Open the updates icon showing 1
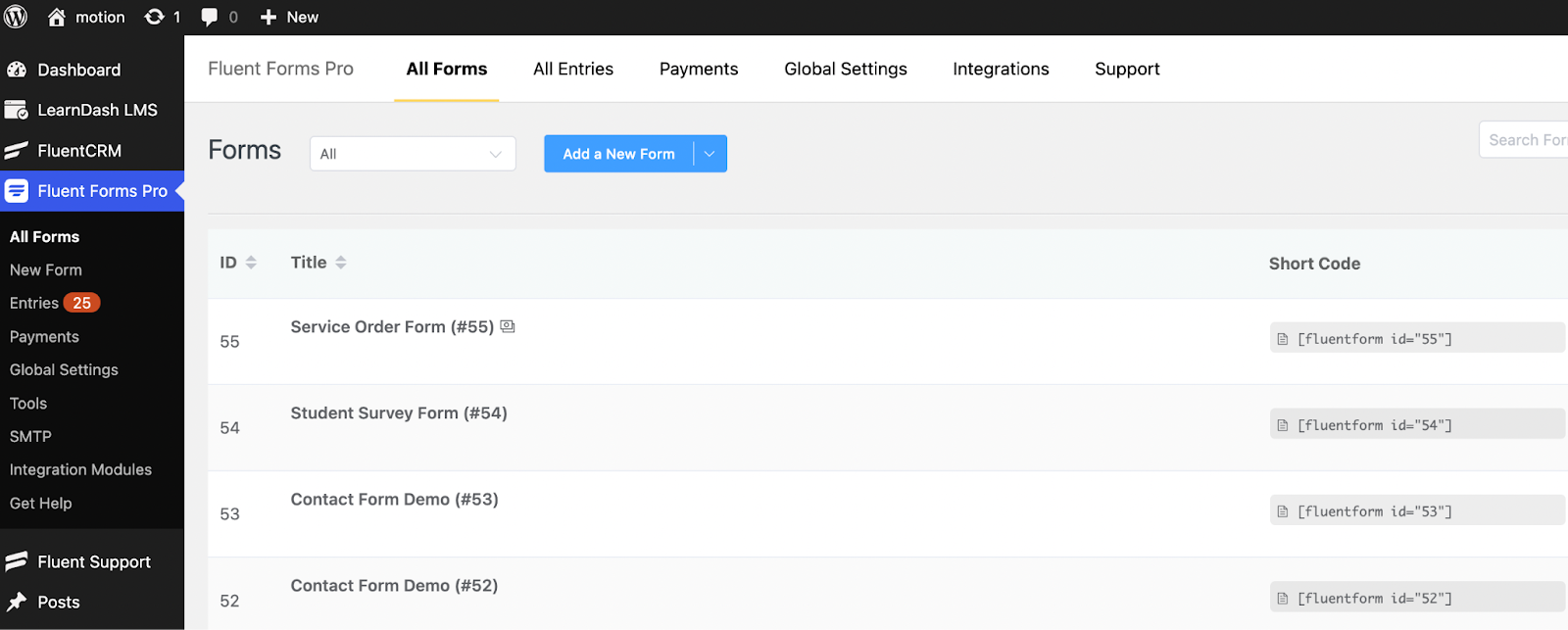 pos(163,17)
